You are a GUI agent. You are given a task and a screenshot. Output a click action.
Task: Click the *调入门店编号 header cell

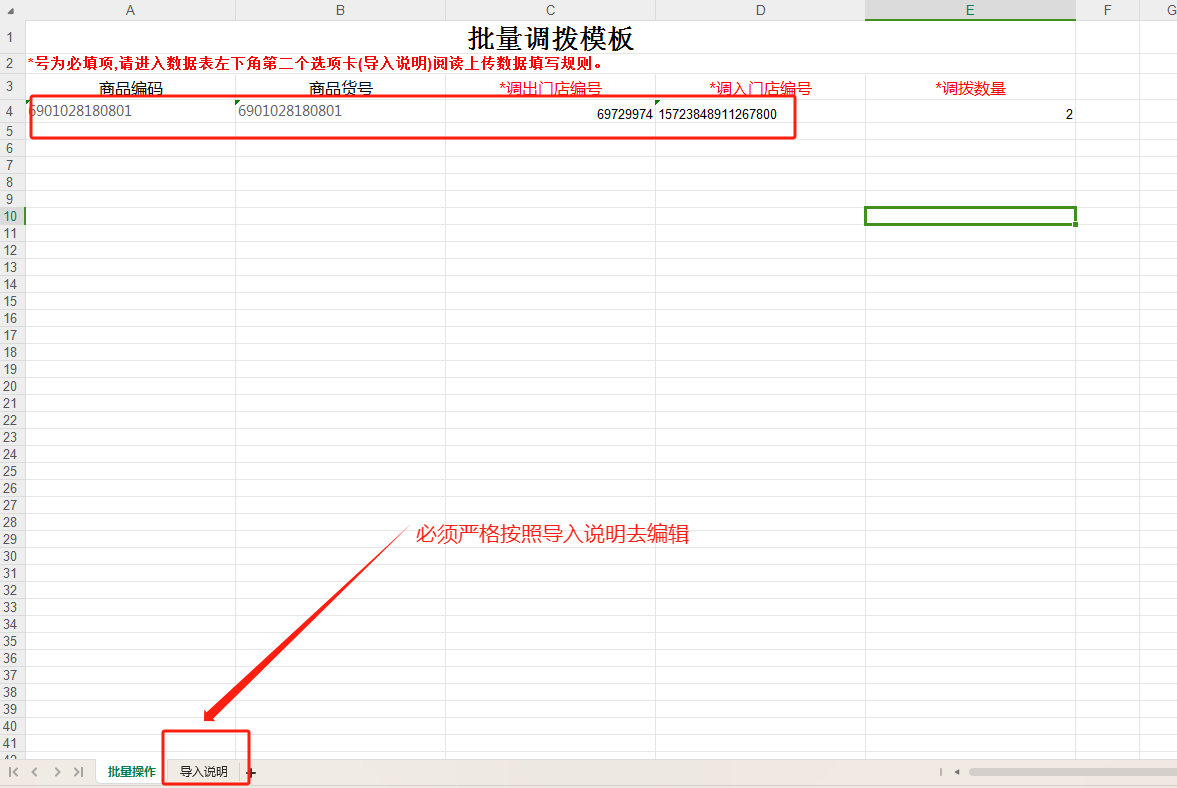[760, 88]
